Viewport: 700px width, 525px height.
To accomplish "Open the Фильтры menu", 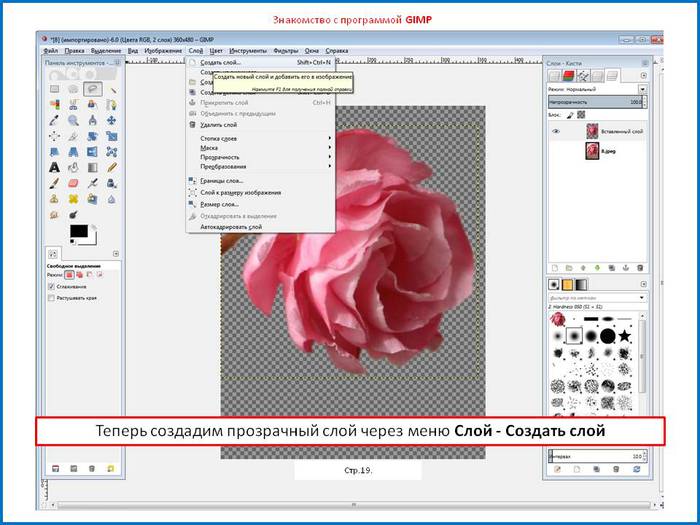I will click(x=286, y=51).
